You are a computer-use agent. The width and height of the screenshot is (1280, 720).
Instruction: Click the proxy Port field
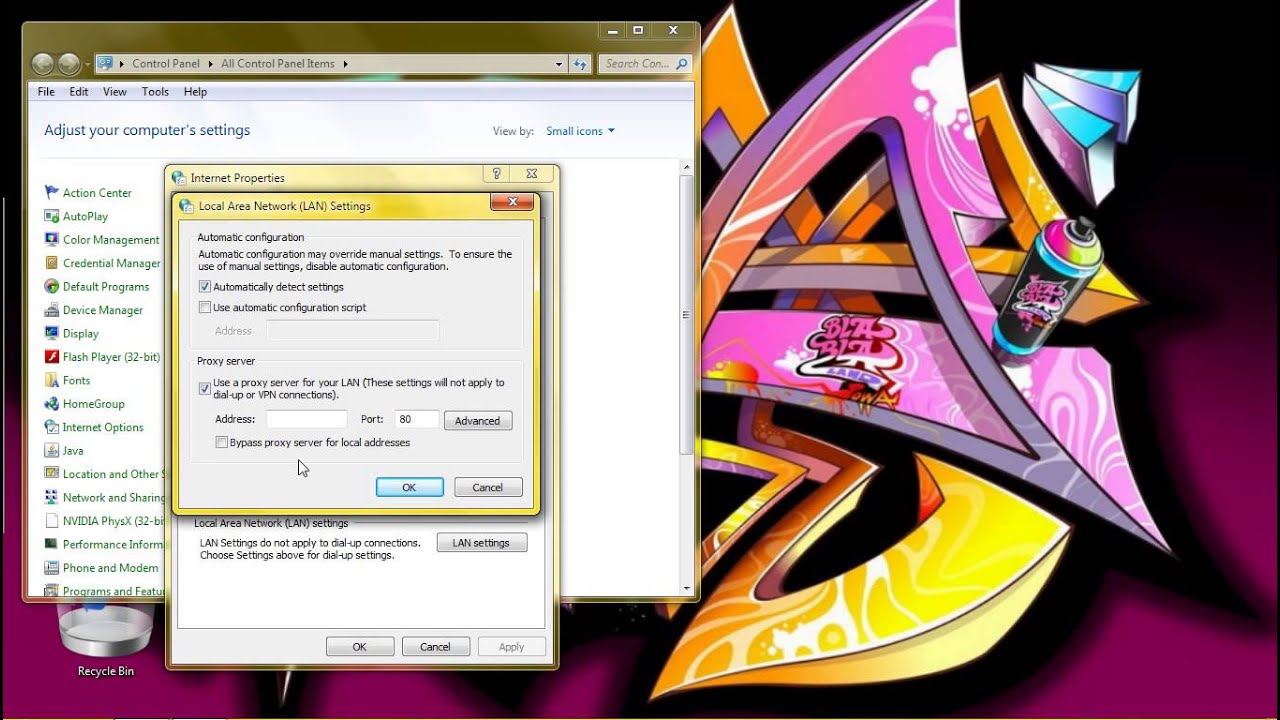pyautogui.click(x=417, y=420)
